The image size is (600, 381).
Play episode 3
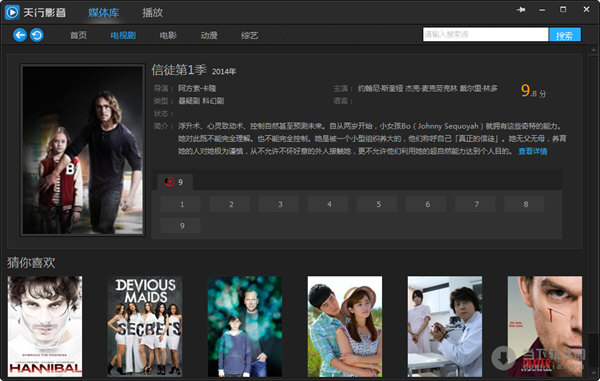coord(280,204)
